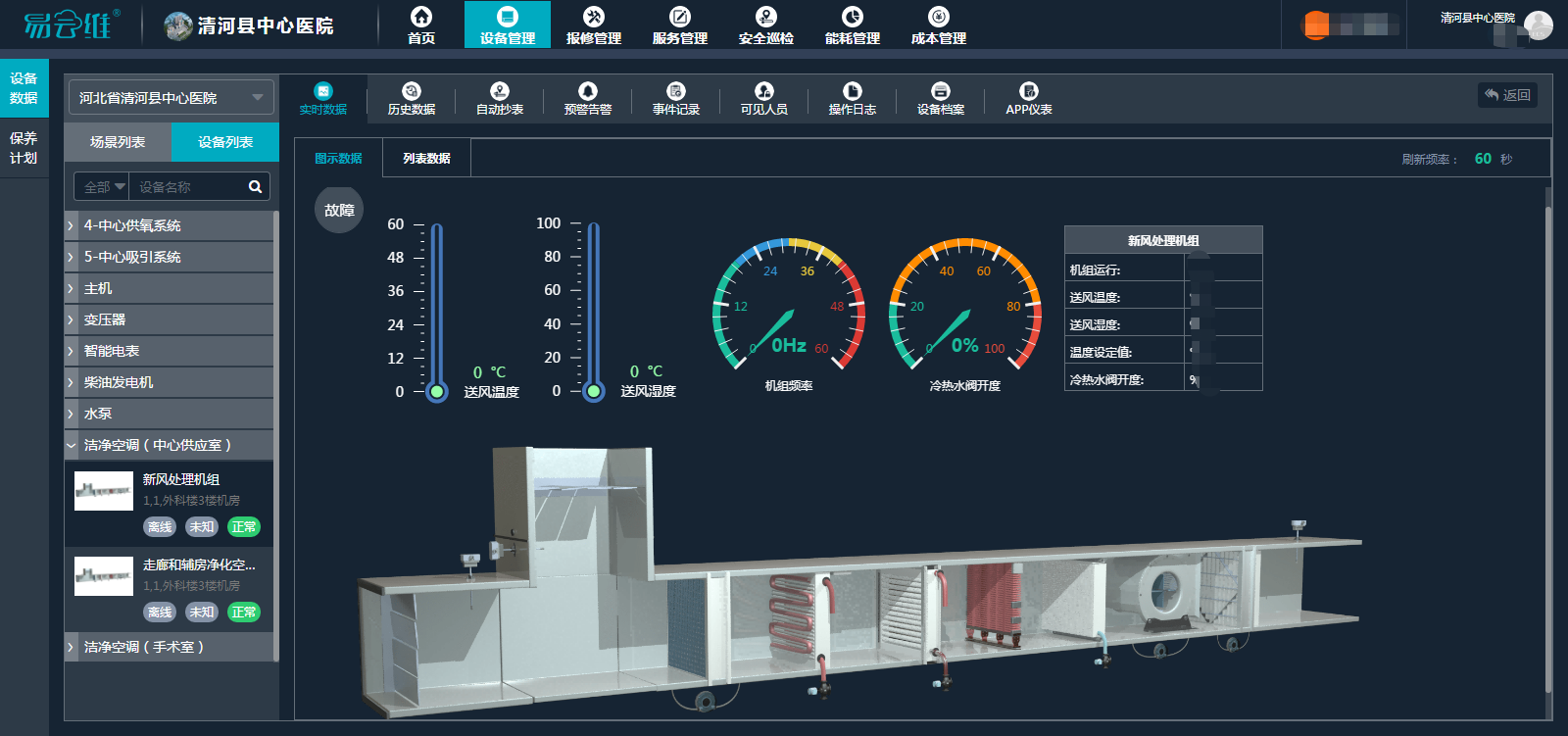Switch to the 场景列表 scene list tab

click(118, 142)
